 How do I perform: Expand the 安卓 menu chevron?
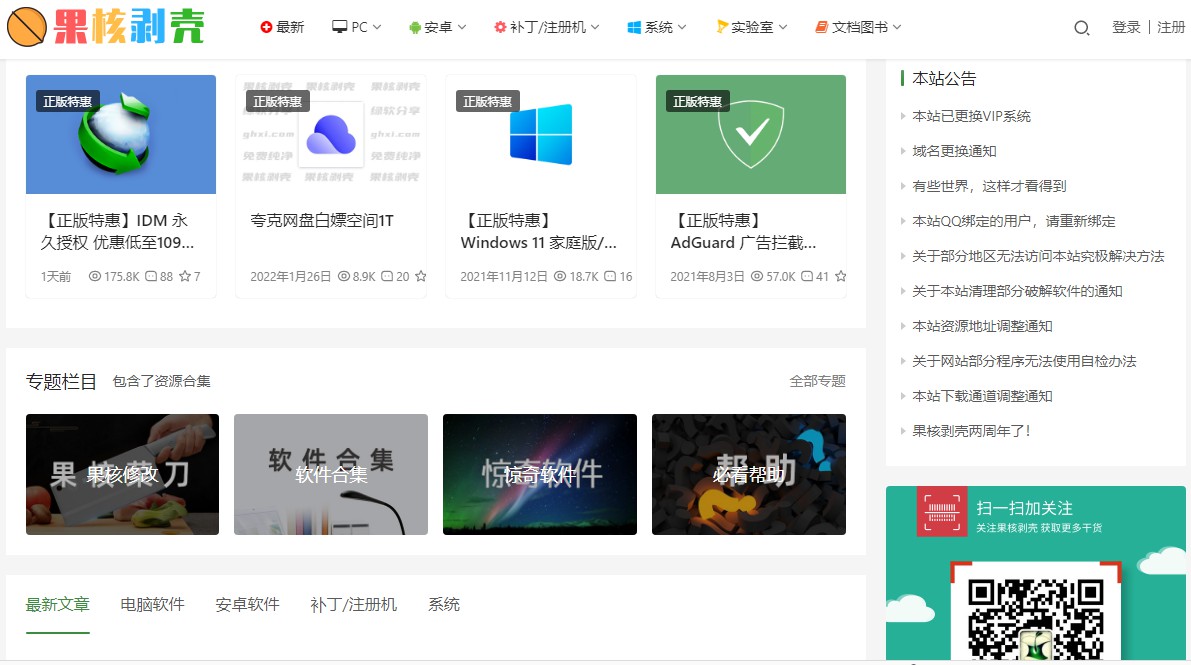462,27
